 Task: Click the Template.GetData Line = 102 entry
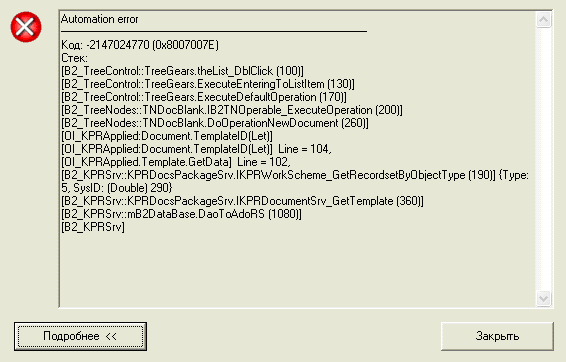176,162
